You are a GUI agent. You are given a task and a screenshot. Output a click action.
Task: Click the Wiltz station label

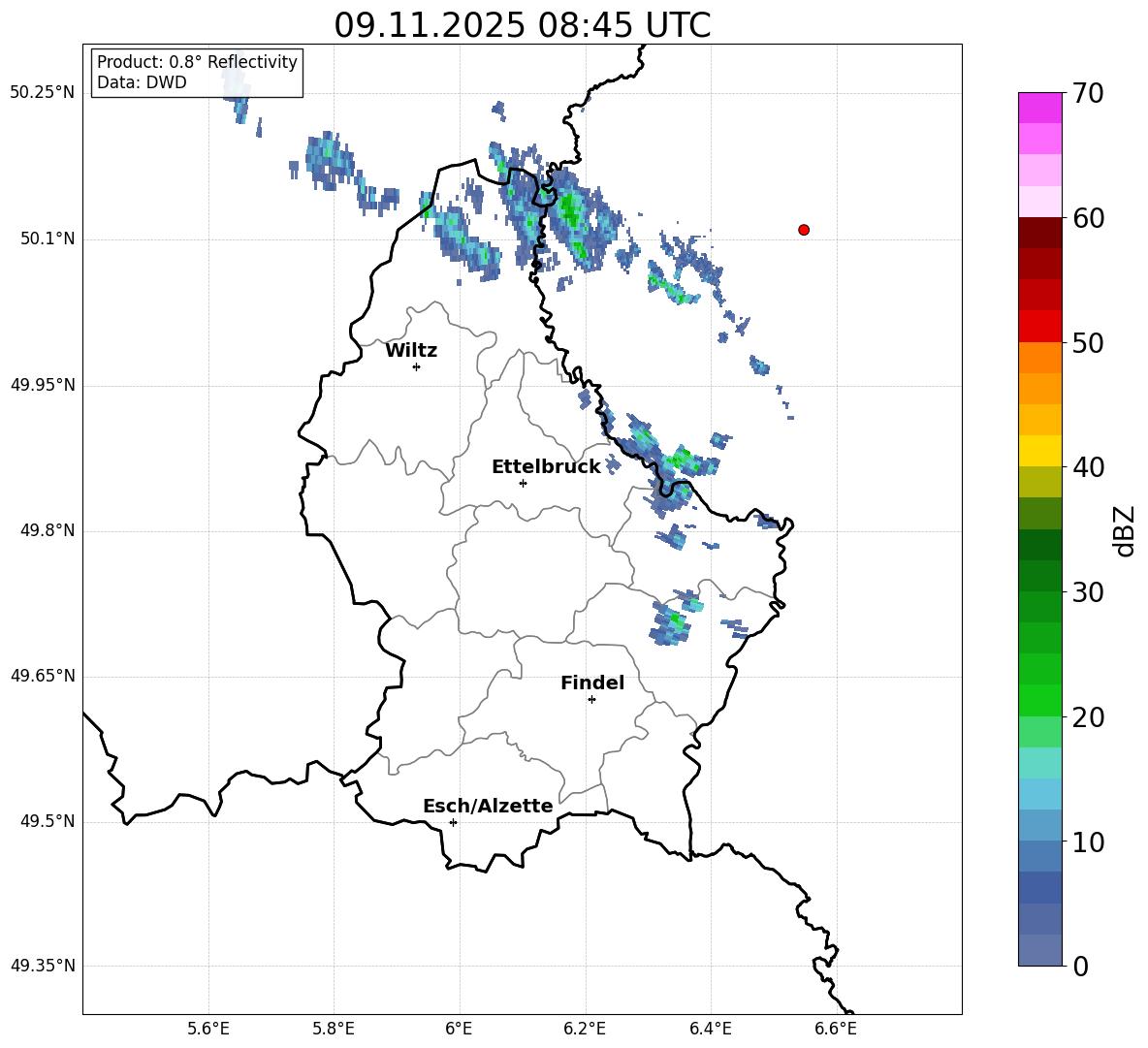(411, 351)
